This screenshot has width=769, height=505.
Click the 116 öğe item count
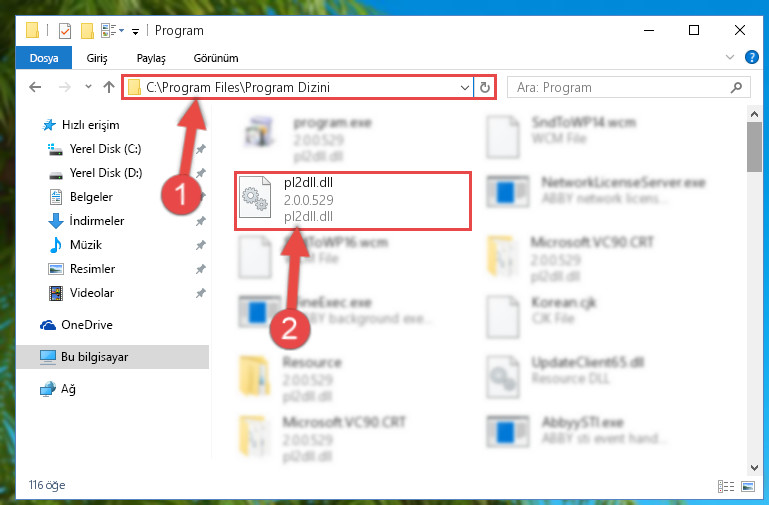[x=47, y=485]
